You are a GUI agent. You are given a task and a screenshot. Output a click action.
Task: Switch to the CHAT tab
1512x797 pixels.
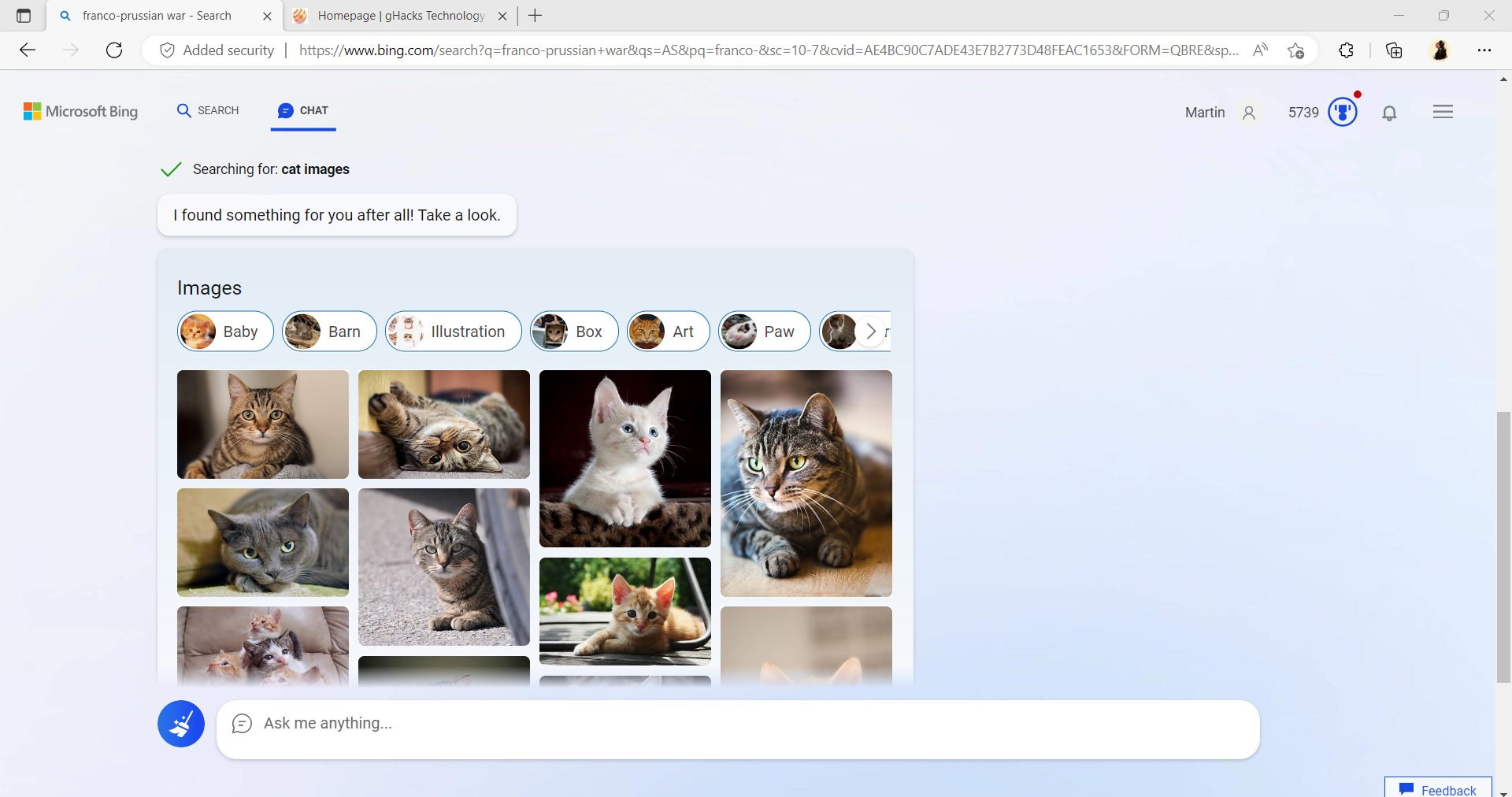[x=302, y=110]
